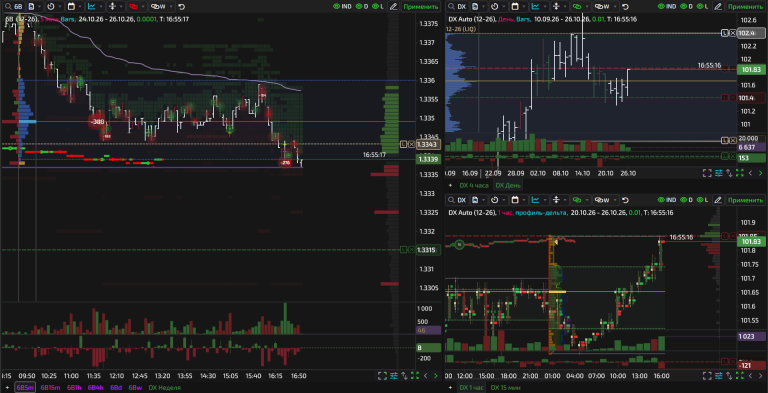Open the timeframe clock icon in the 6B chart toolbar
This screenshot has height=393, width=768.
point(51,6)
